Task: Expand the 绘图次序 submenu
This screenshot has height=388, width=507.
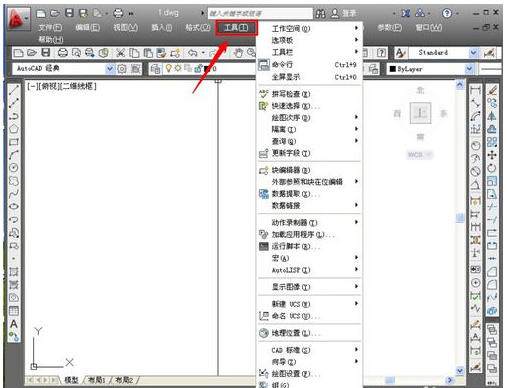Action: pyautogui.click(x=309, y=117)
